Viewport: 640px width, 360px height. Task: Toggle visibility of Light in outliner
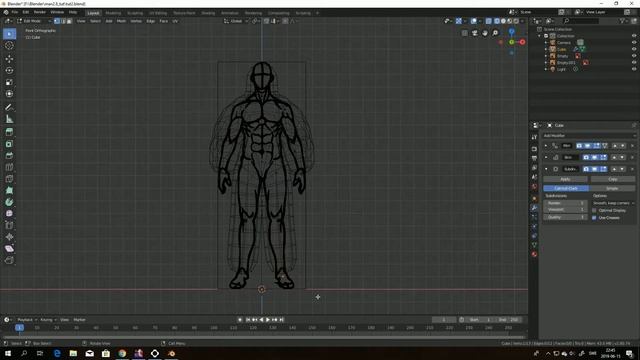coord(634,69)
